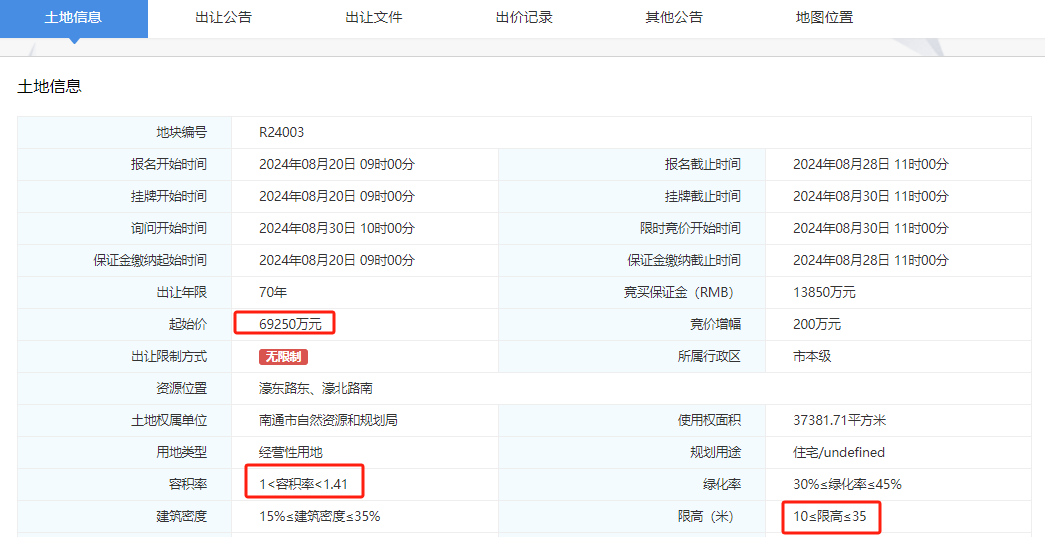Click the 出让年限 label
This screenshot has height=537, width=1045.
pyautogui.click(x=181, y=292)
